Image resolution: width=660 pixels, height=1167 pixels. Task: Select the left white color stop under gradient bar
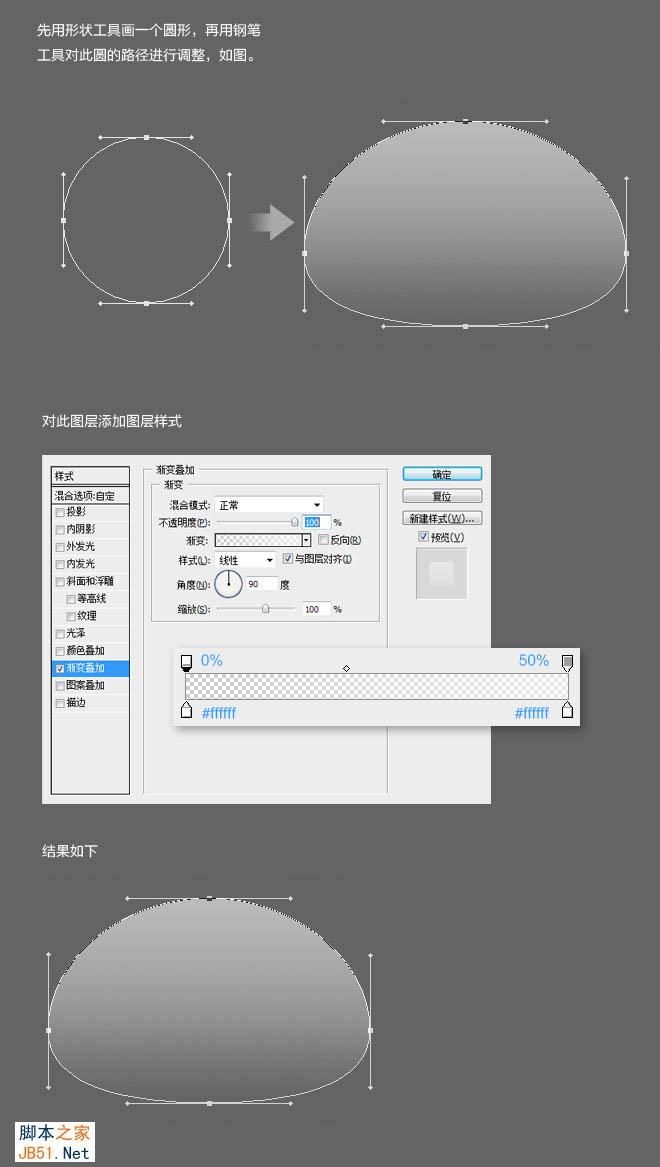pyautogui.click(x=186, y=710)
